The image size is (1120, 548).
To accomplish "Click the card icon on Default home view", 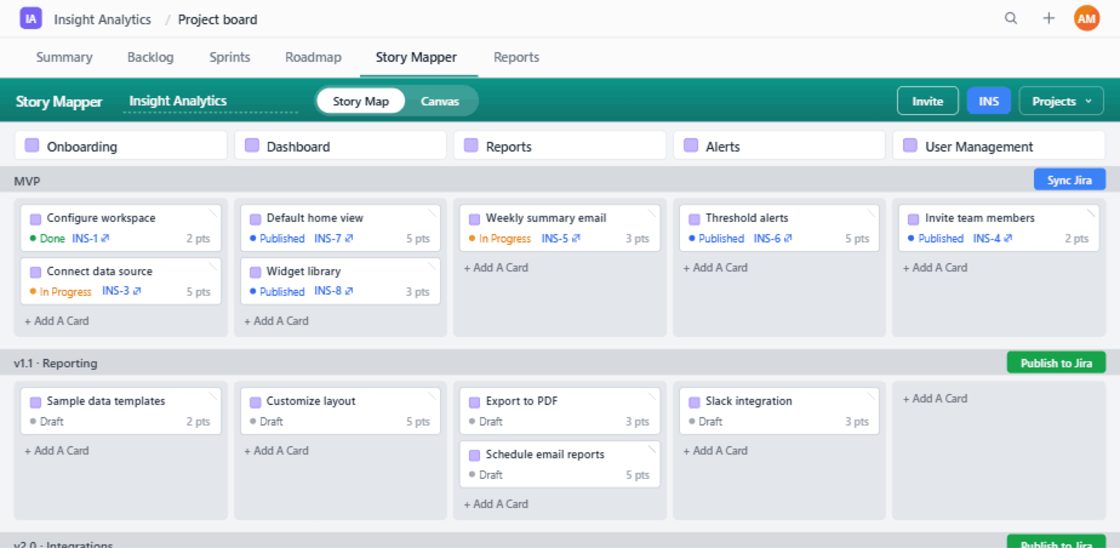I will (x=255, y=219).
